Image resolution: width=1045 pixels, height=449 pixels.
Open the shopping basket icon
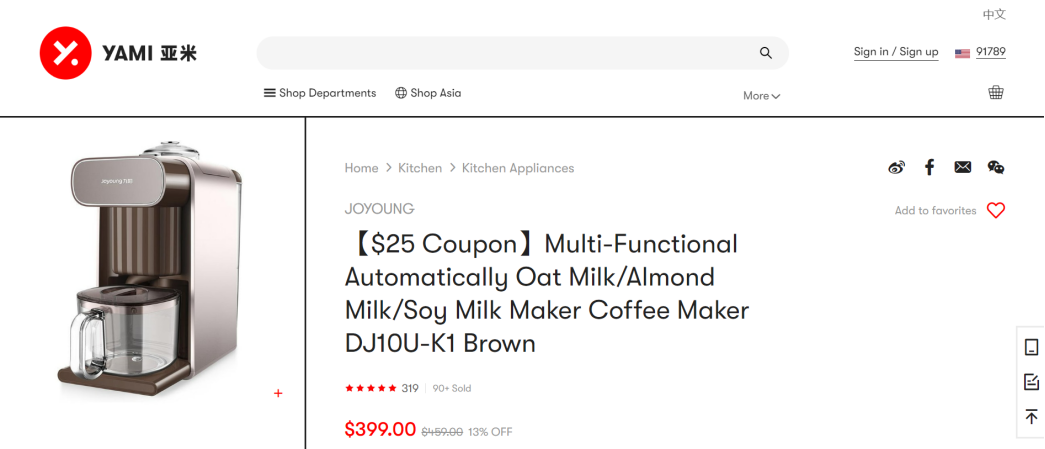coord(996,92)
